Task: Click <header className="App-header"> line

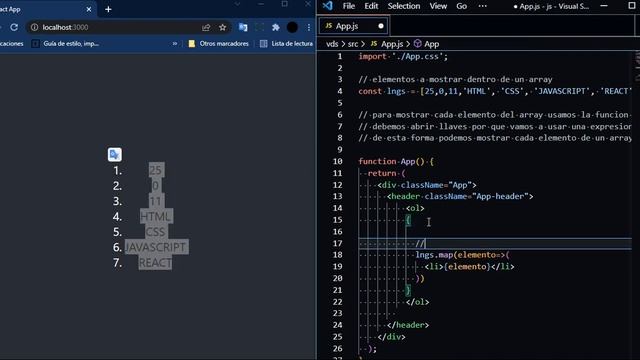Action: [x=460, y=196]
